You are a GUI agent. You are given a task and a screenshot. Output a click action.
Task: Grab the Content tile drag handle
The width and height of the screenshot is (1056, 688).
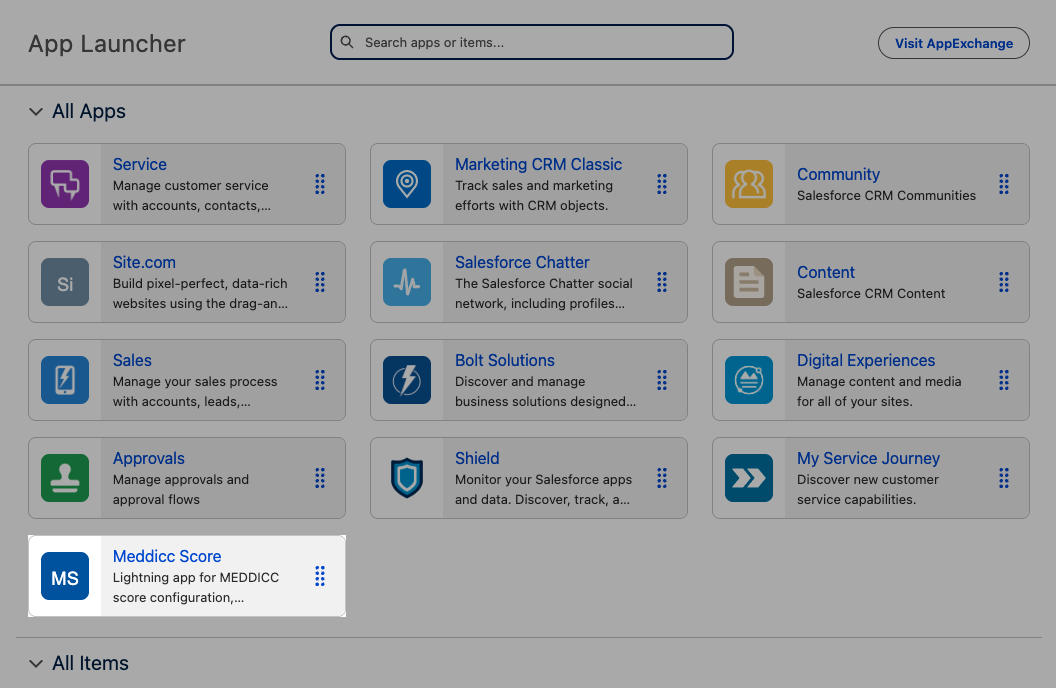1003,282
